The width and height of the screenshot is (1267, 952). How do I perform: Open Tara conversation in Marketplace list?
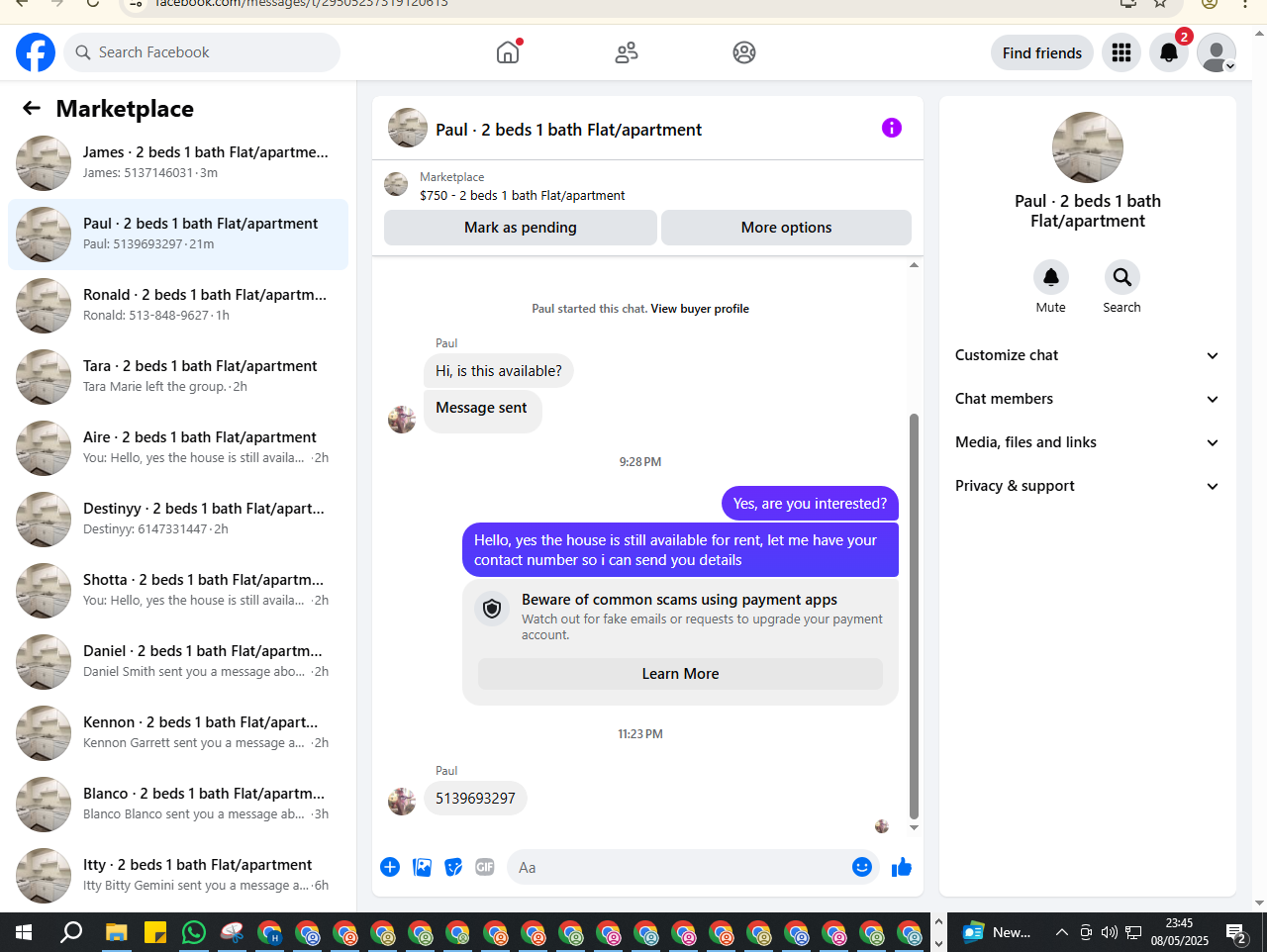coord(178,377)
